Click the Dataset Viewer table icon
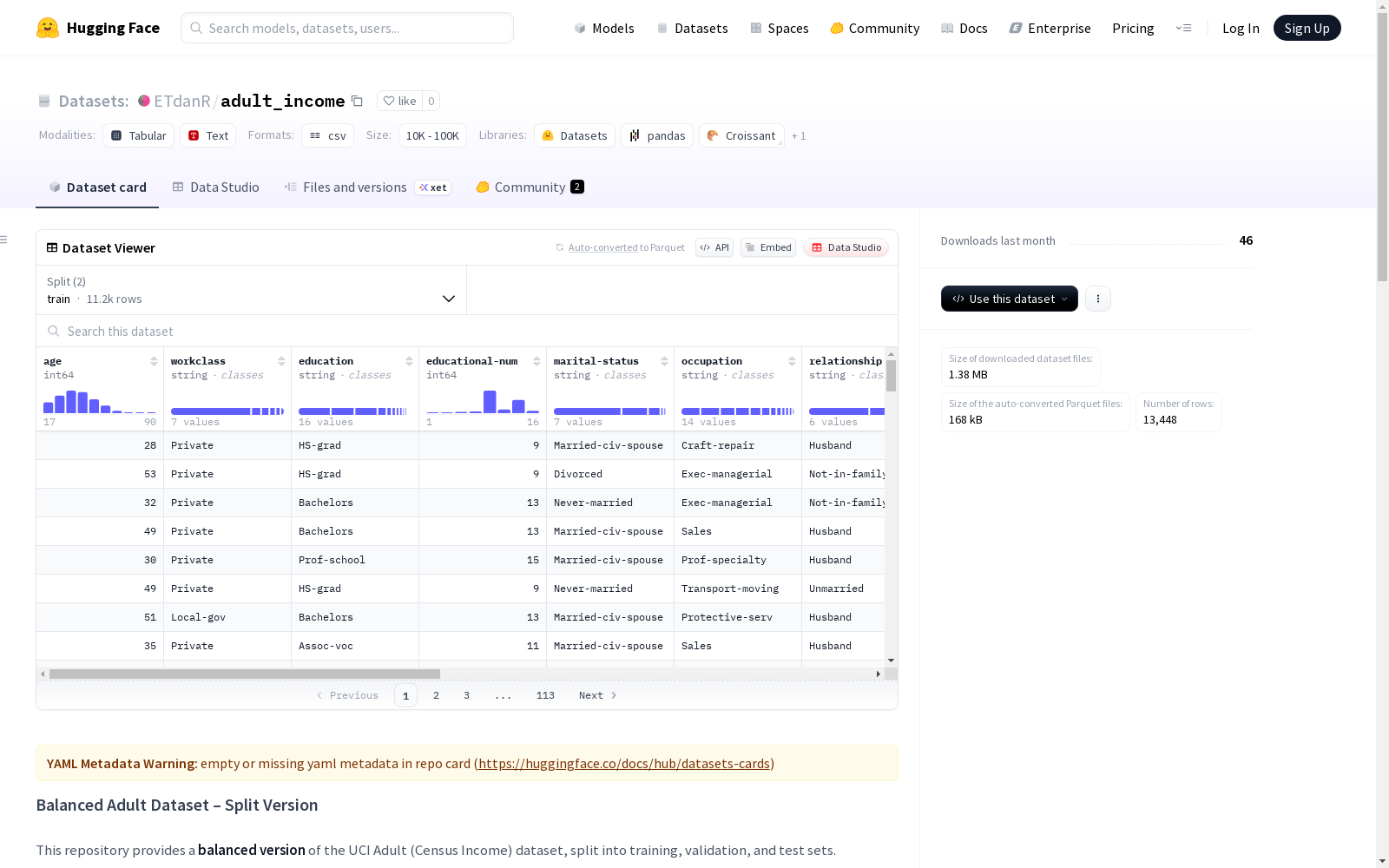 [x=52, y=247]
